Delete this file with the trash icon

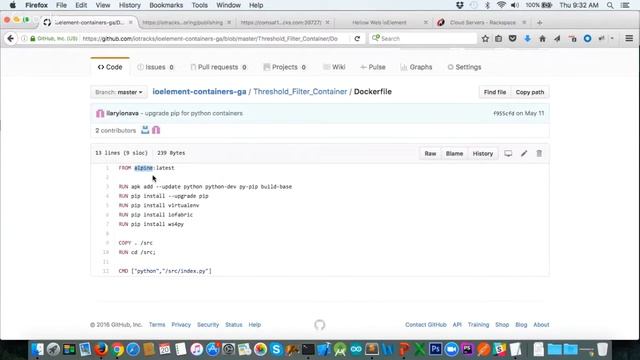pyautogui.click(x=539, y=153)
